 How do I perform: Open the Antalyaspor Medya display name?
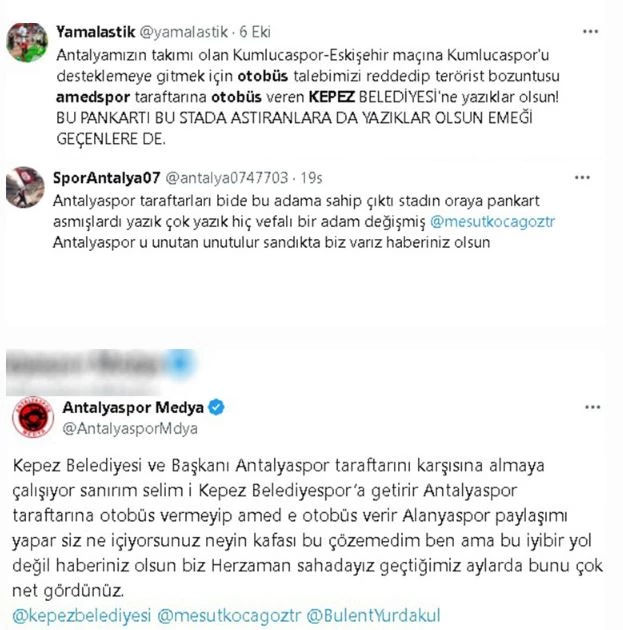click(x=133, y=407)
